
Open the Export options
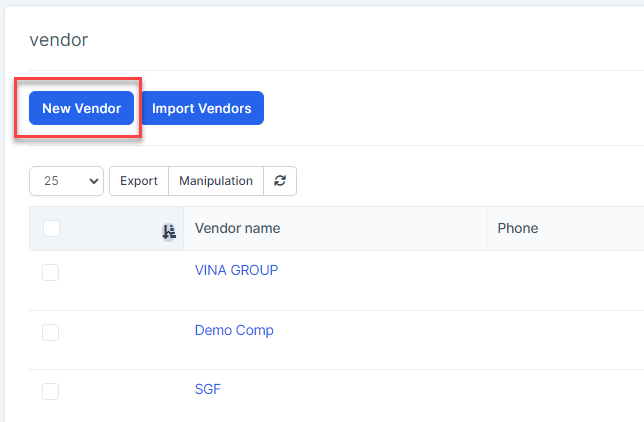(x=139, y=181)
